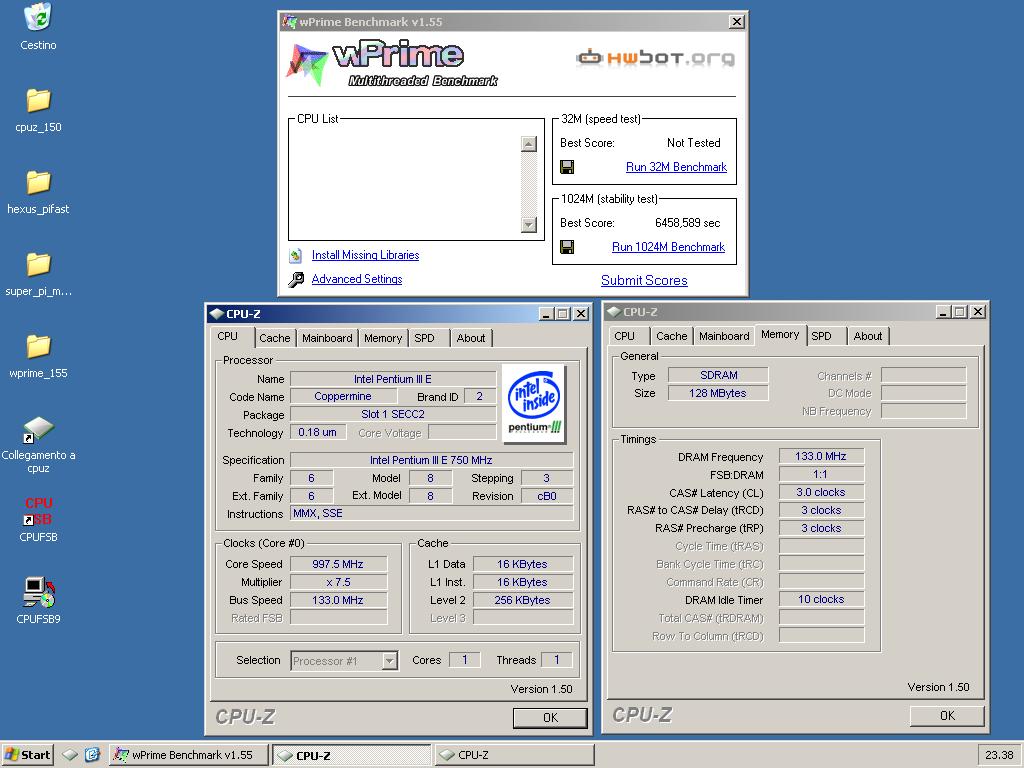The image size is (1024, 768).
Task: Click the Instructions value MMX, SSE
Action: (431, 513)
